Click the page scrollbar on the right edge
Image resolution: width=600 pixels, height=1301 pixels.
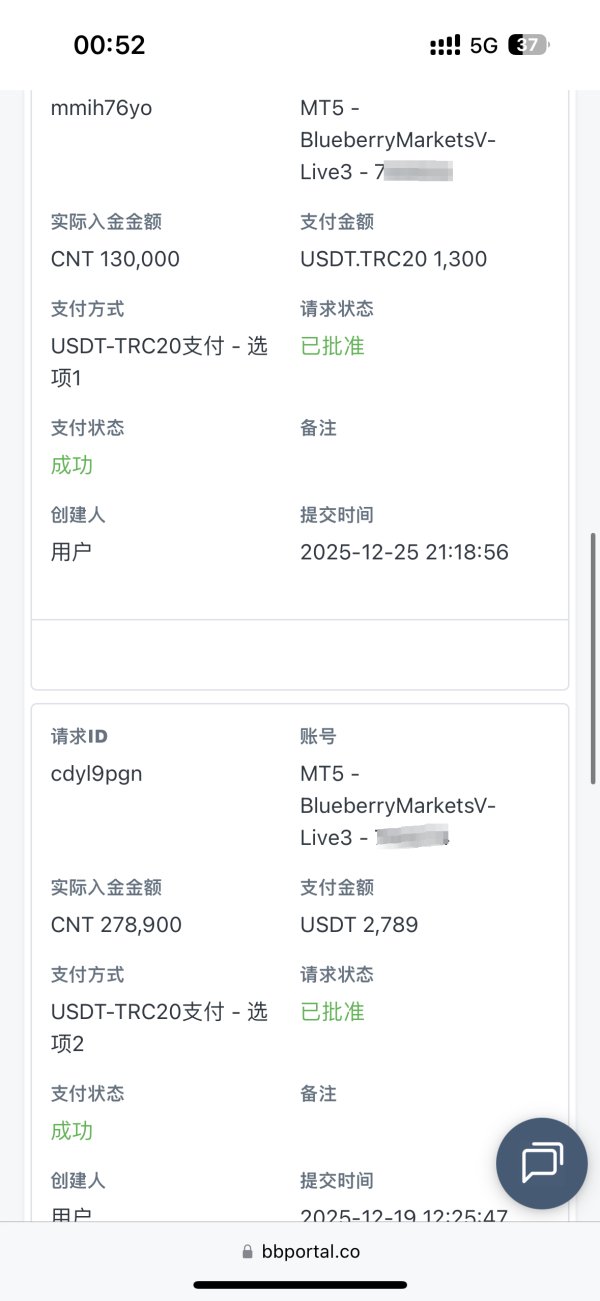coord(594,660)
